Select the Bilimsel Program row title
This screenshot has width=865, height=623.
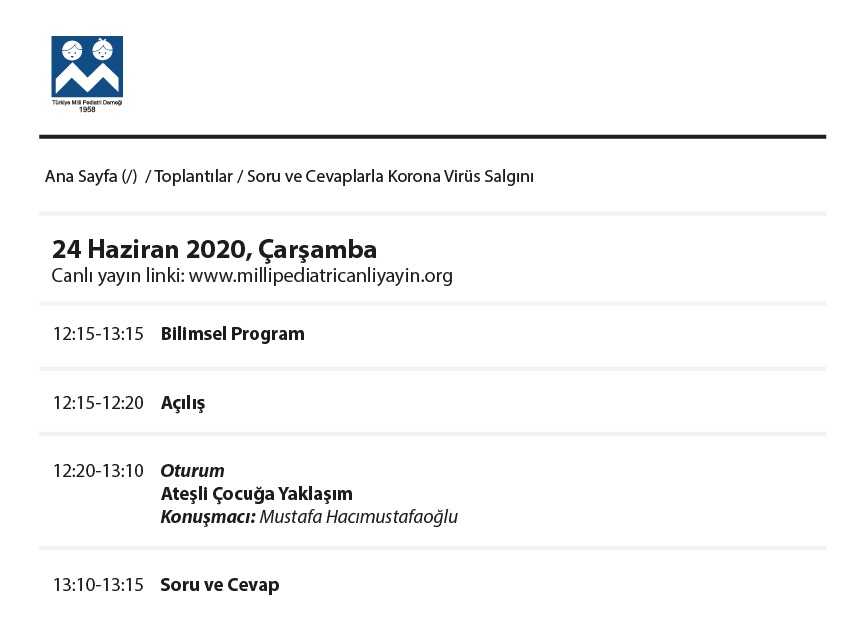[x=232, y=334]
